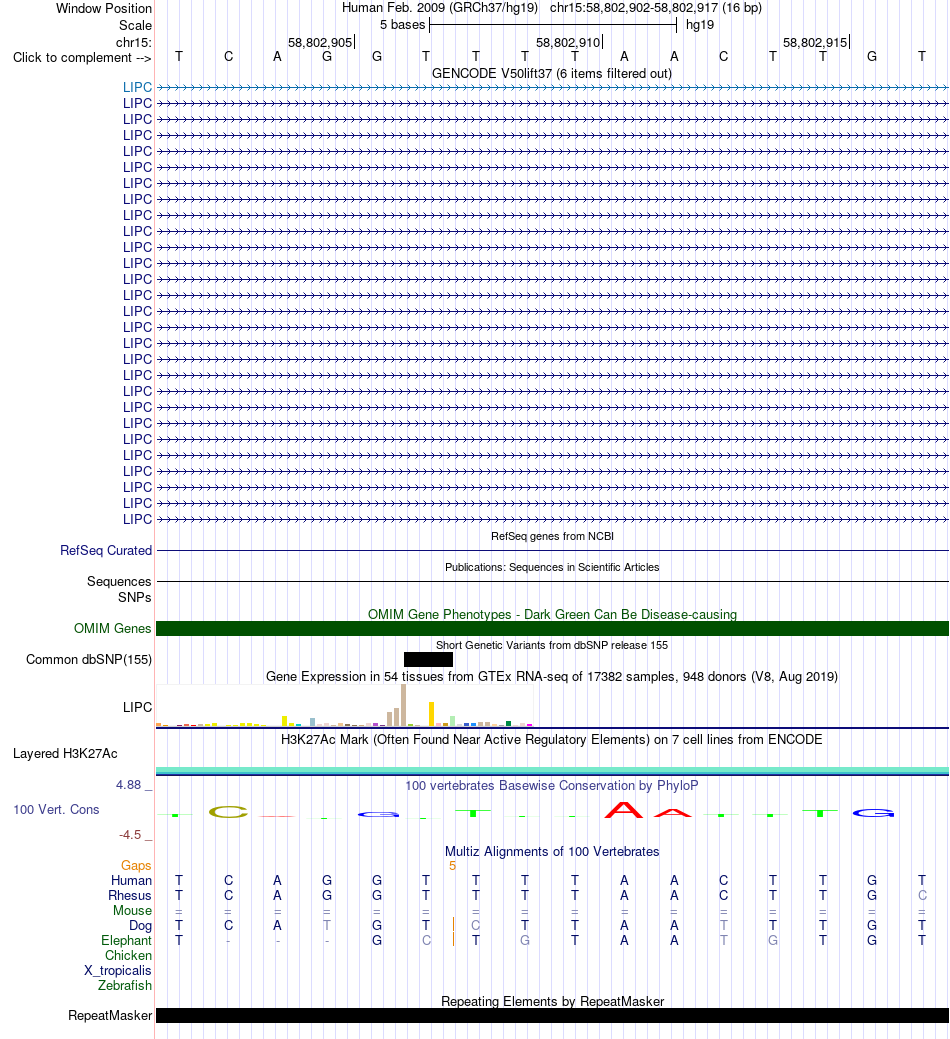Click the topmost light-blue LIPC transcript label
The height and width of the screenshot is (1039, 950).
coord(137,87)
